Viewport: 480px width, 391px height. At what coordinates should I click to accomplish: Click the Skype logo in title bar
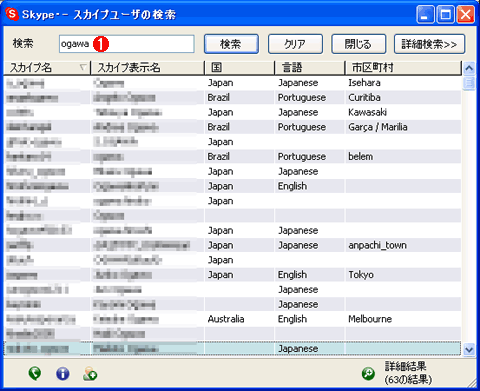(x=12, y=14)
